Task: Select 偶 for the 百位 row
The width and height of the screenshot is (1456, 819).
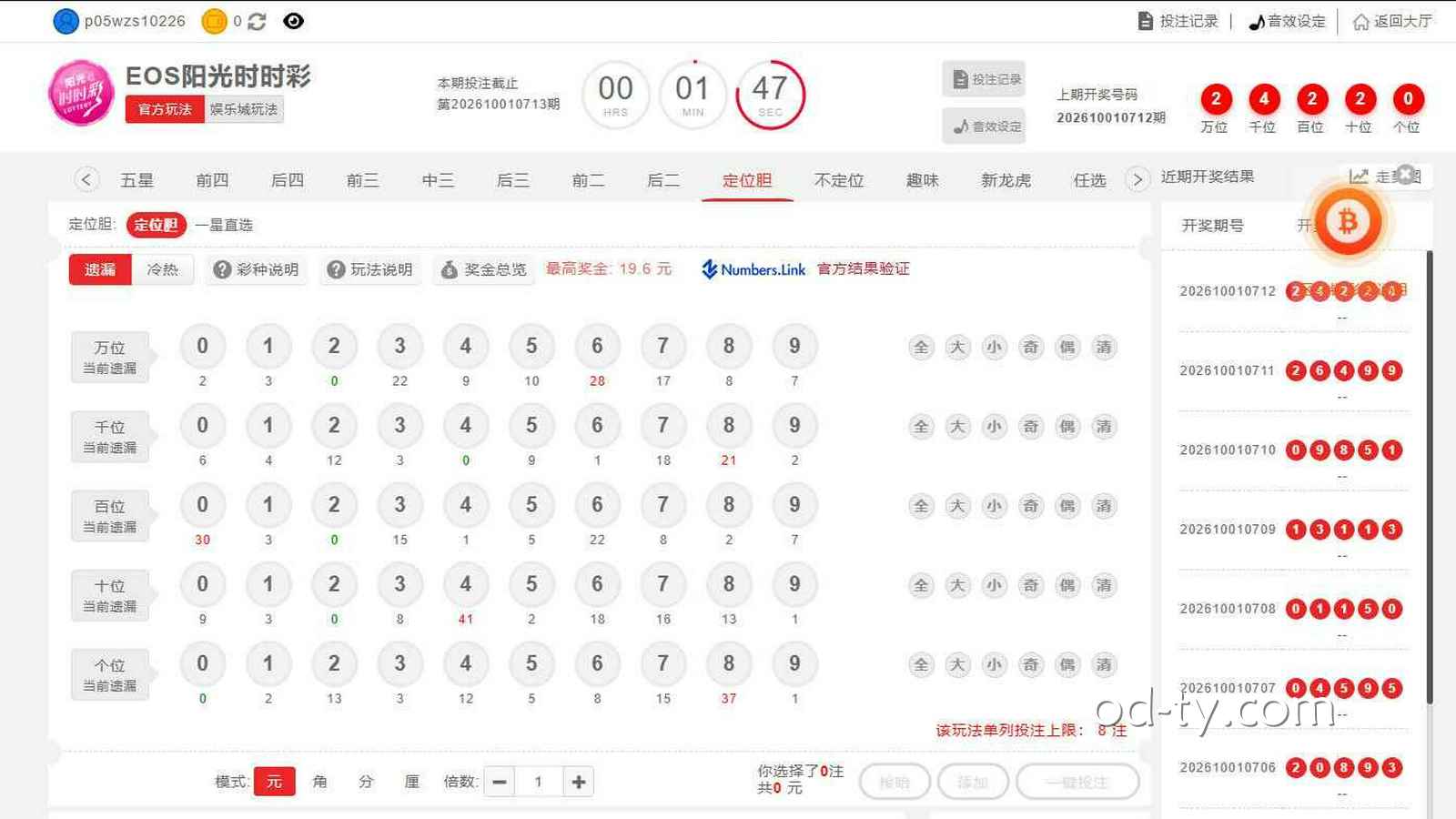Action: 1067,505
